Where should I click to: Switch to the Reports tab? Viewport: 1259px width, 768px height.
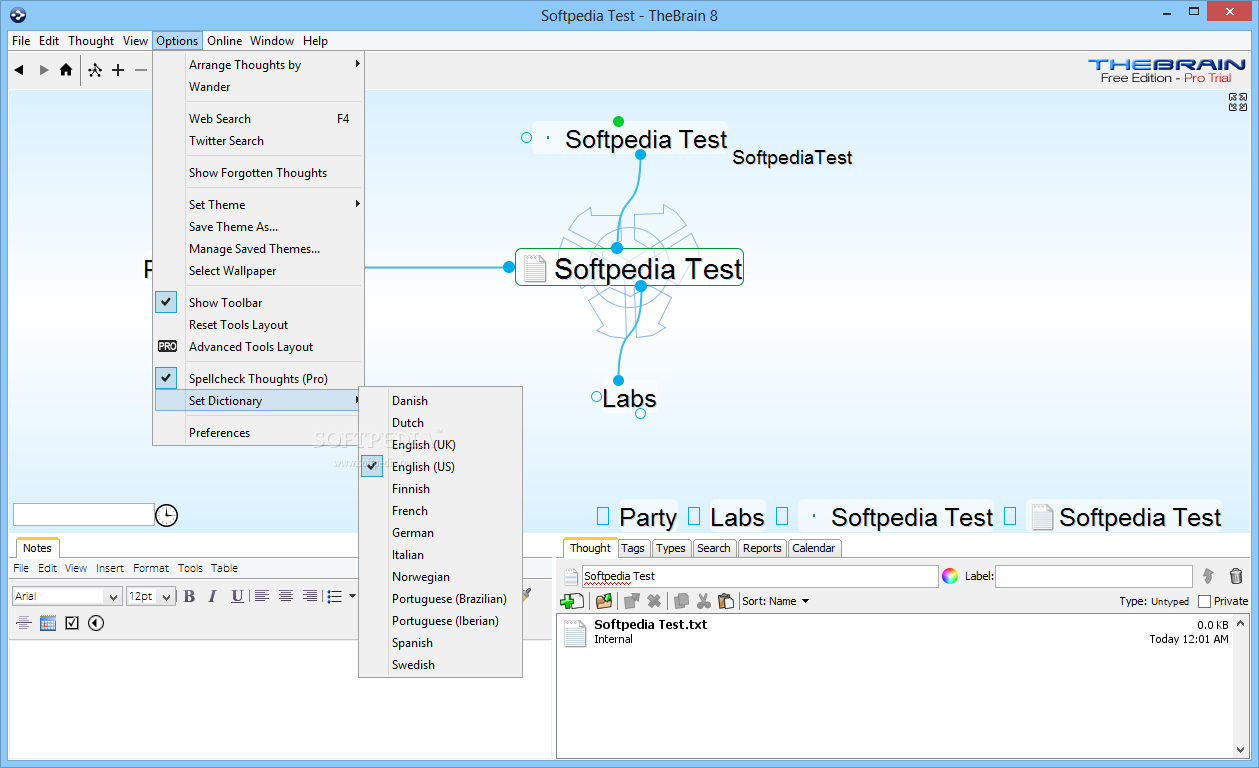pos(762,548)
